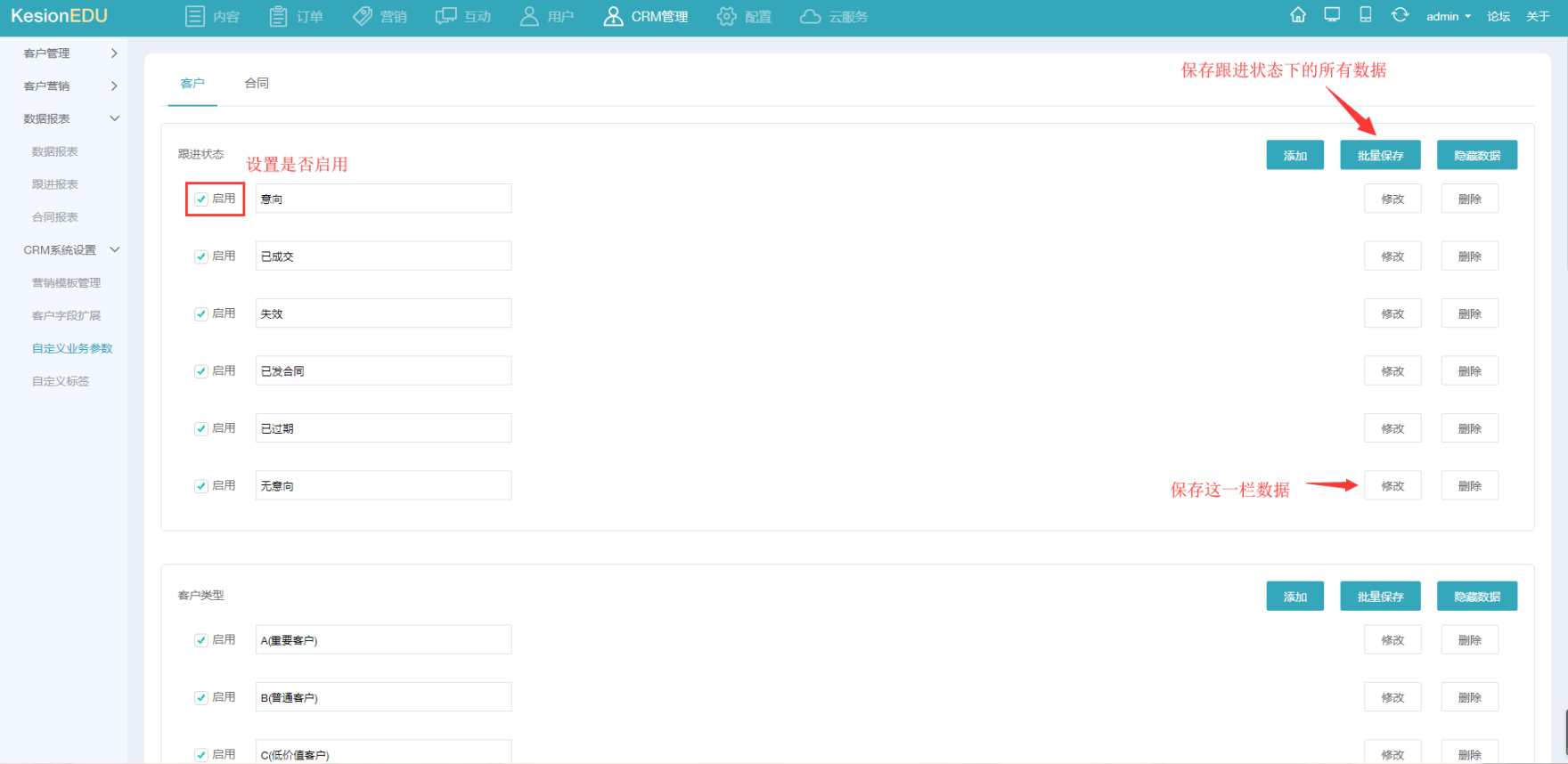Open the mobile phone preview icon
1568x764 pixels.
pos(1365,15)
